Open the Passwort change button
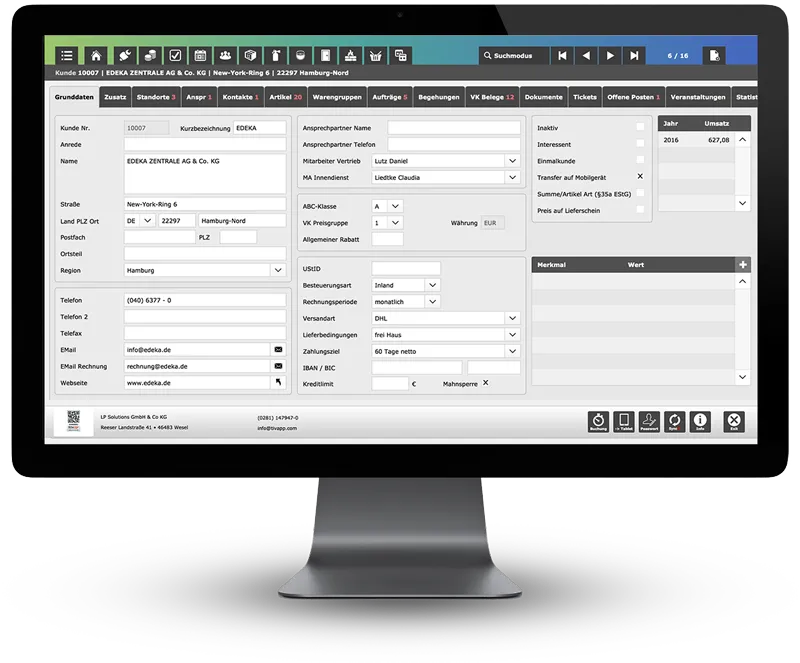The image size is (800, 663). tap(649, 422)
